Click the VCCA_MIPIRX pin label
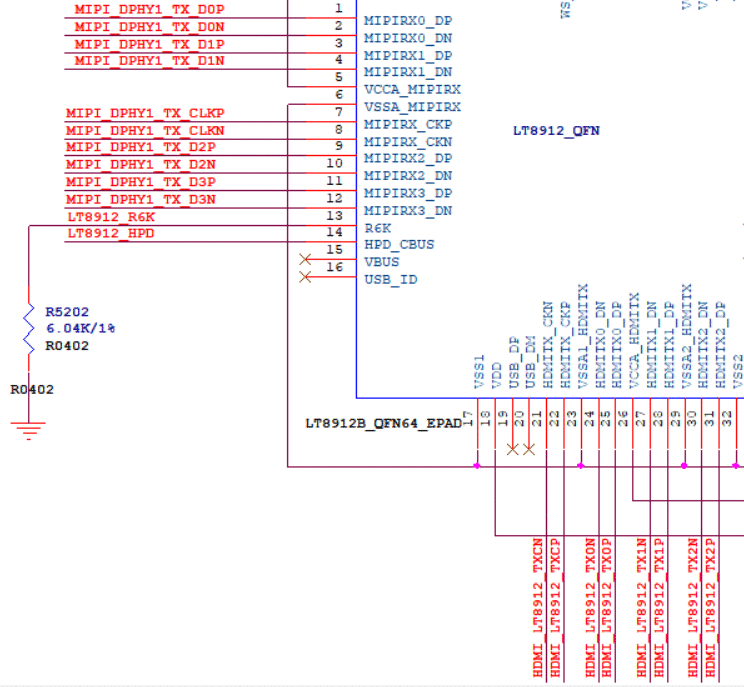 [412, 90]
